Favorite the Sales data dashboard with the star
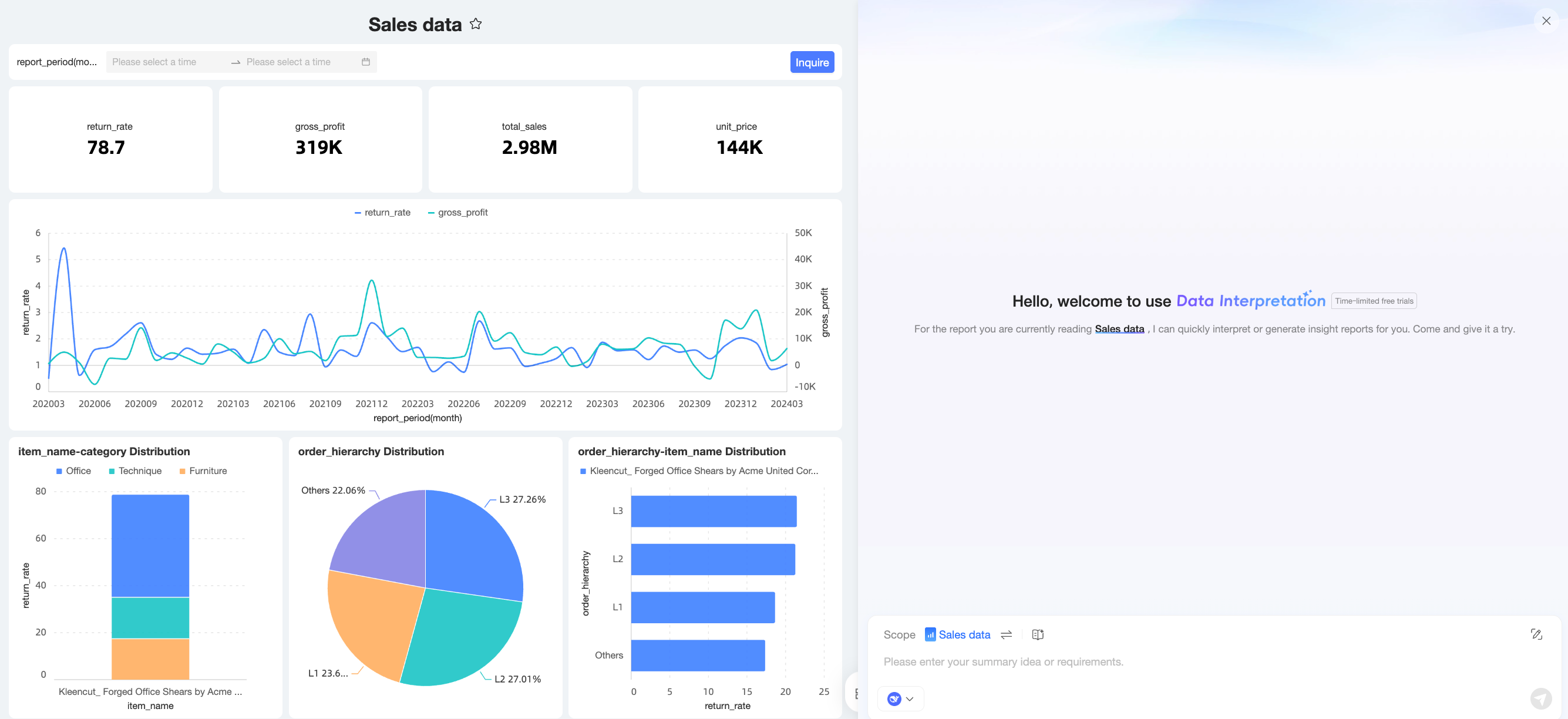Image resolution: width=1568 pixels, height=719 pixels. point(475,24)
